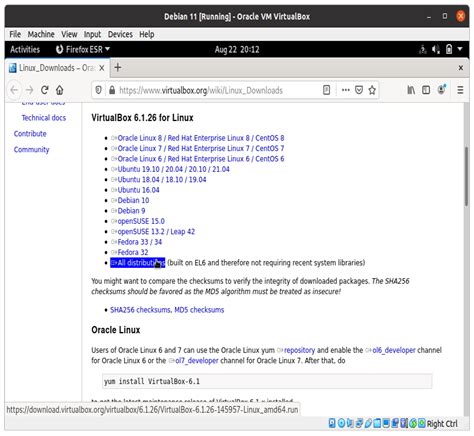Open the Firefox library icon
Image resolution: width=474 pixels, height=436 pixels.
coord(411,90)
